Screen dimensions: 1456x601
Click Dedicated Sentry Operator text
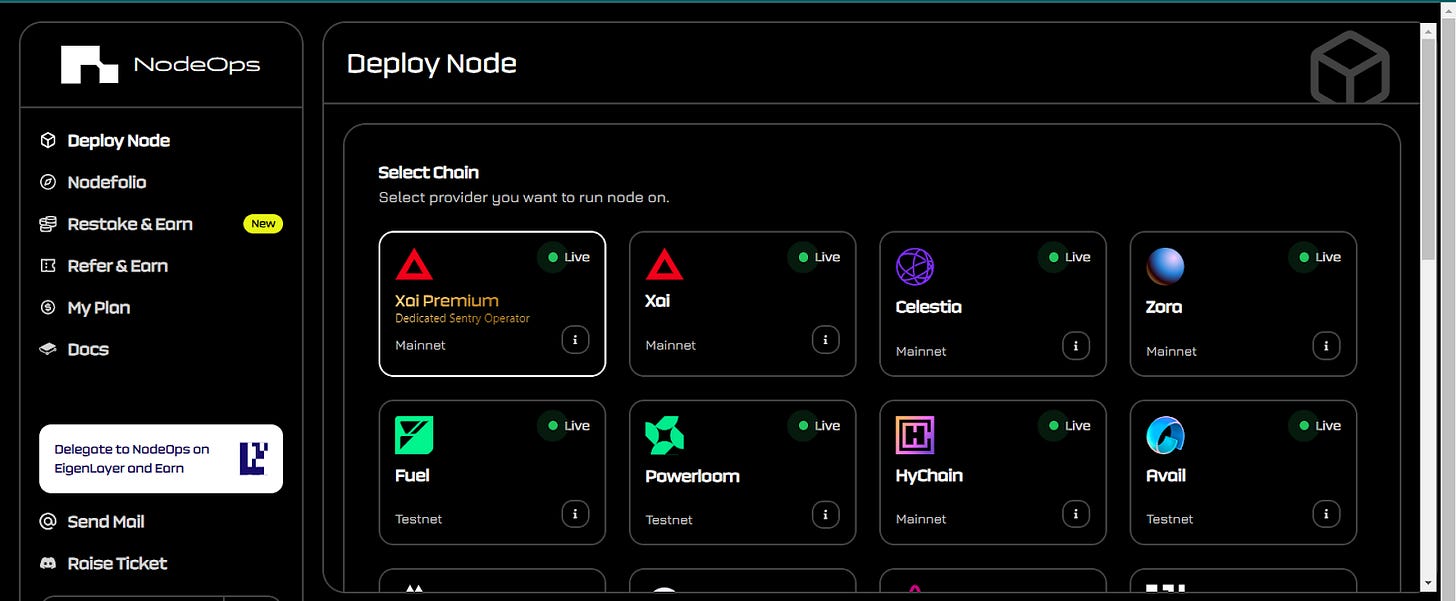point(462,319)
